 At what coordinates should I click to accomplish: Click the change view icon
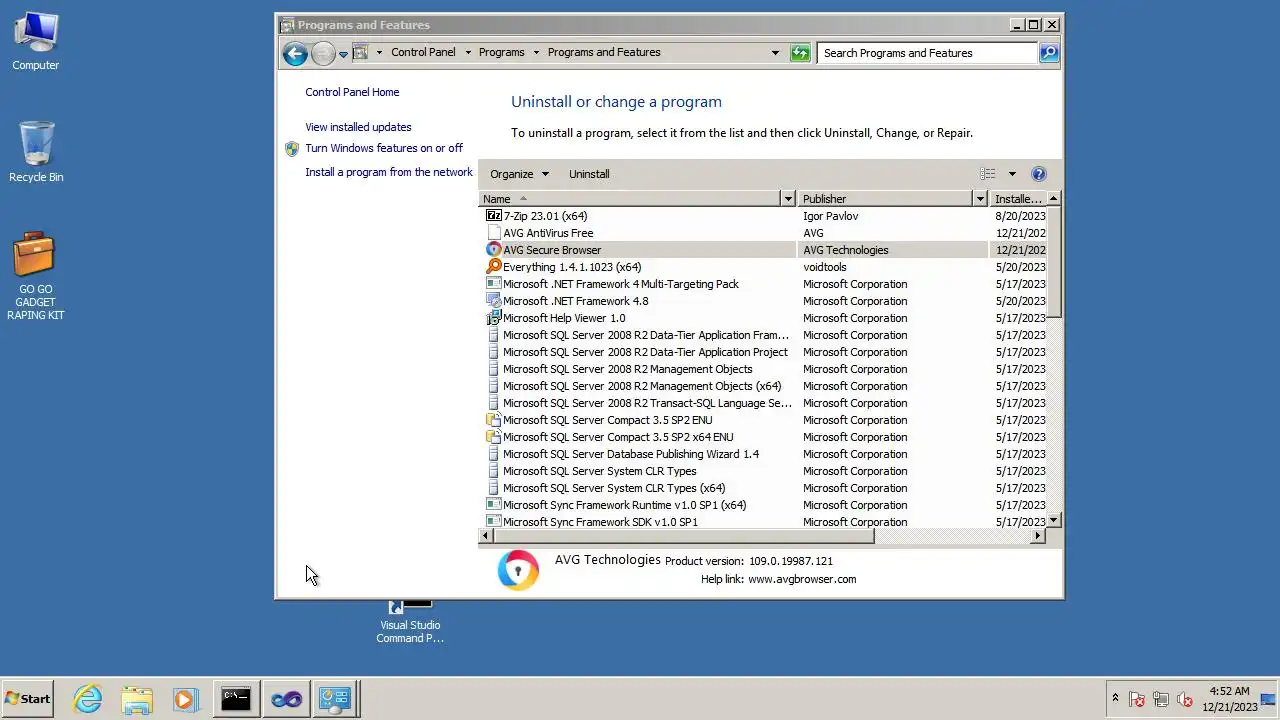[988, 174]
